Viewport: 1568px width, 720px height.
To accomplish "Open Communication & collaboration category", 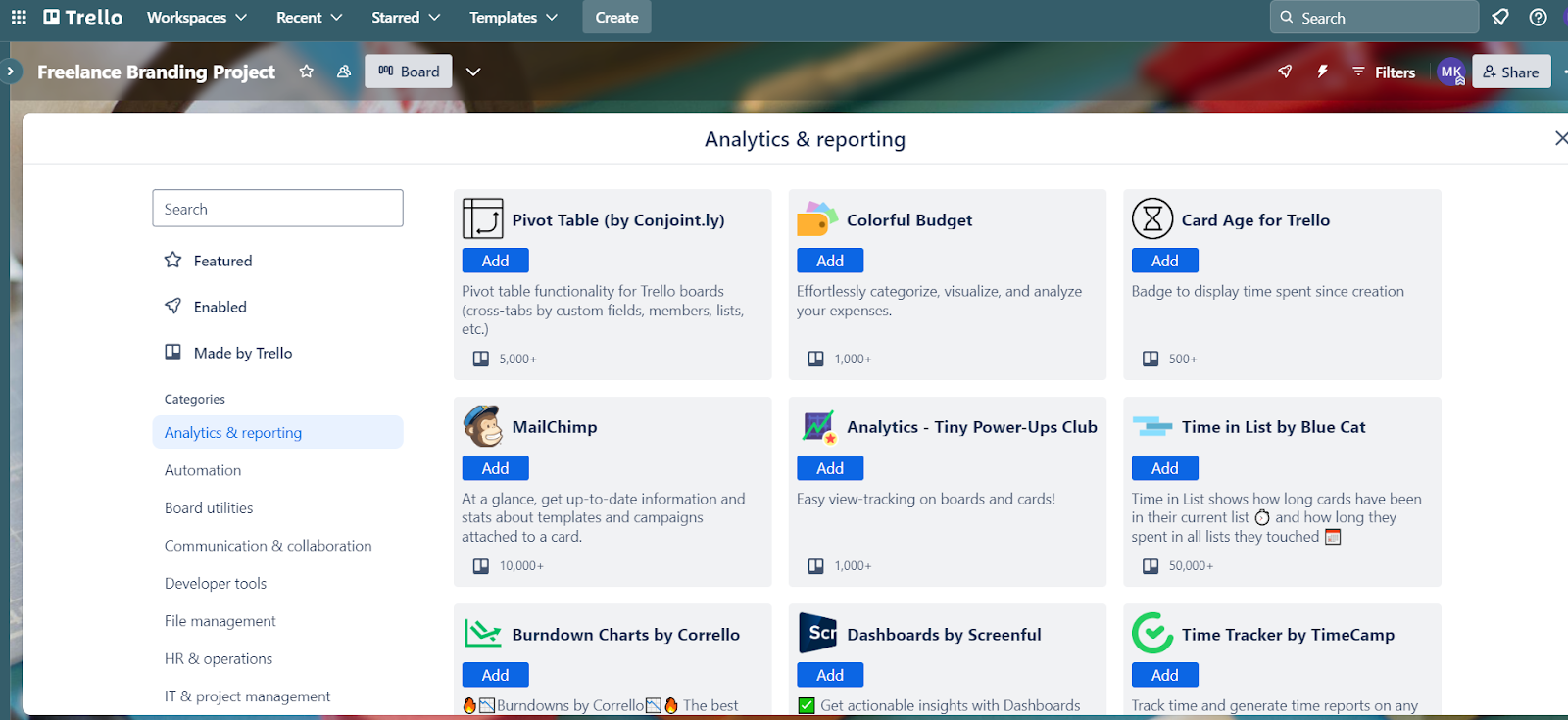I will coord(269,546).
